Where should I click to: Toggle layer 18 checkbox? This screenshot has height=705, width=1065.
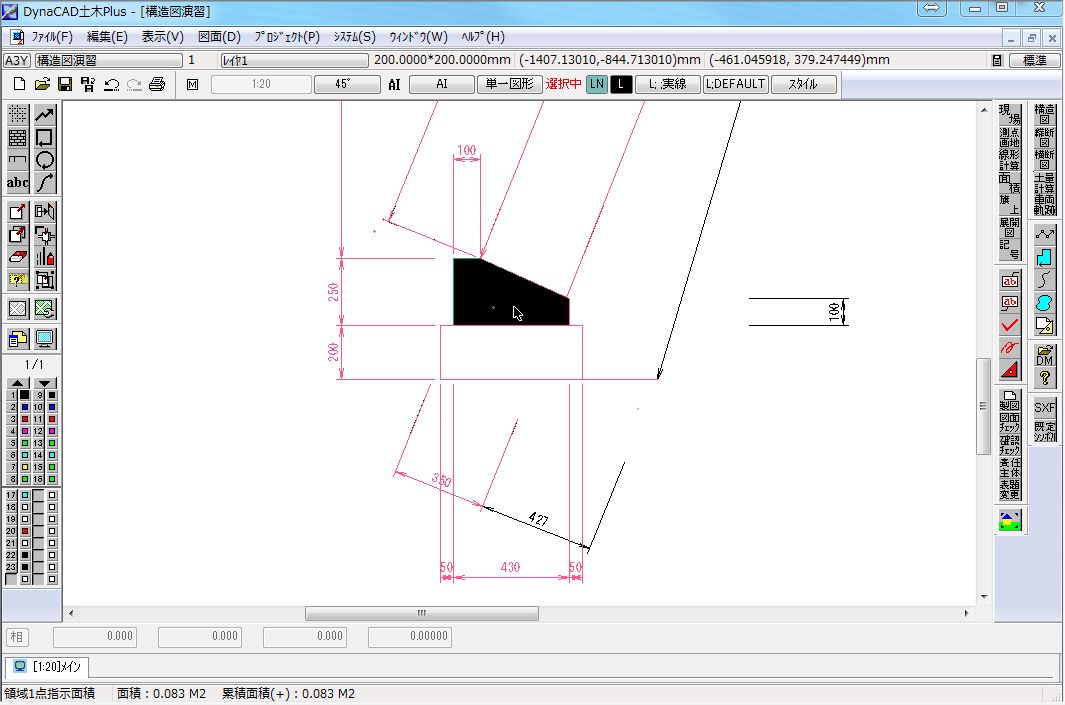click(x=25, y=507)
